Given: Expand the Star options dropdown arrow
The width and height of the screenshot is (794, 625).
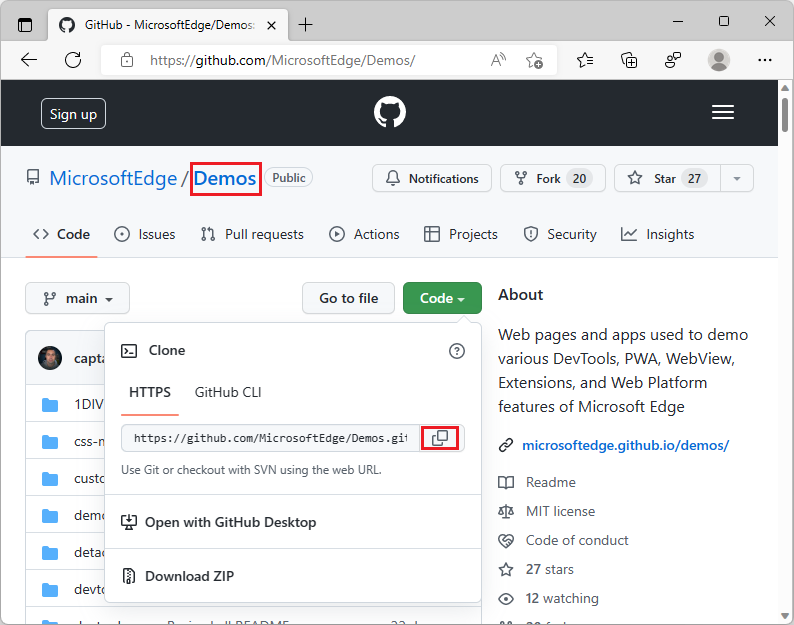Looking at the screenshot, I should tap(737, 179).
